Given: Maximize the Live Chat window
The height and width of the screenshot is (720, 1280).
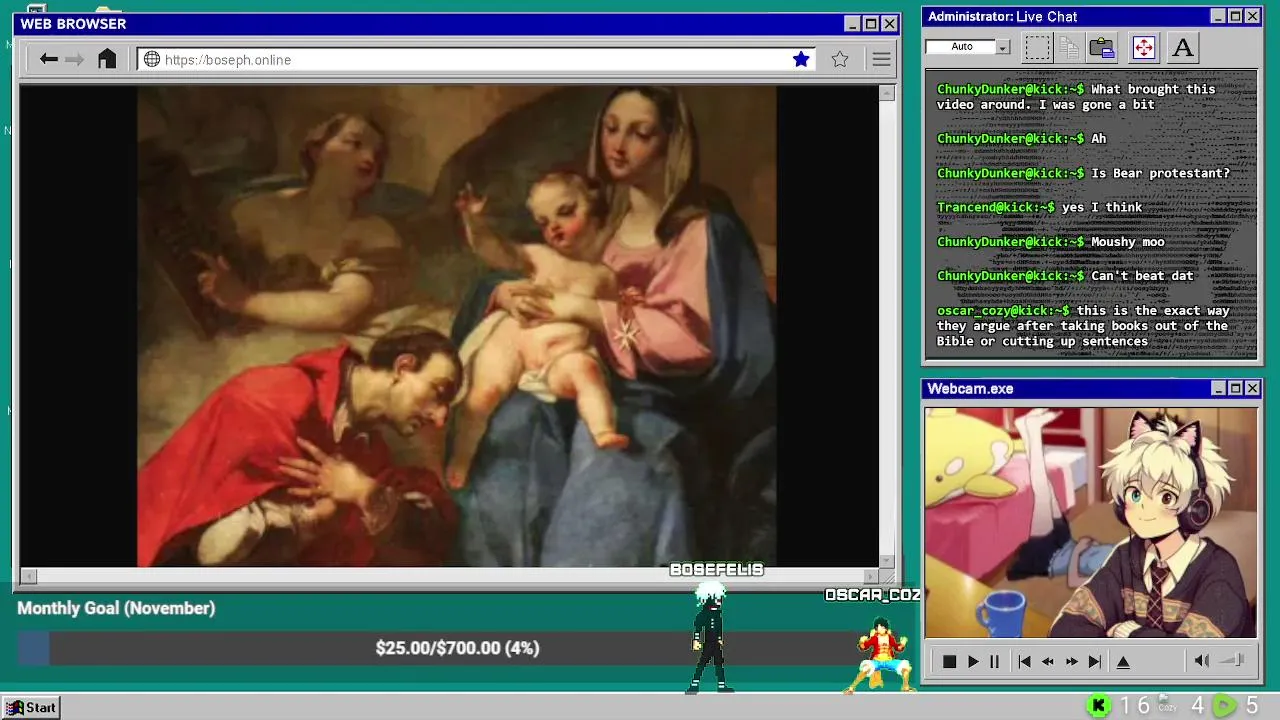Looking at the screenshot, I should [1235, 16].
